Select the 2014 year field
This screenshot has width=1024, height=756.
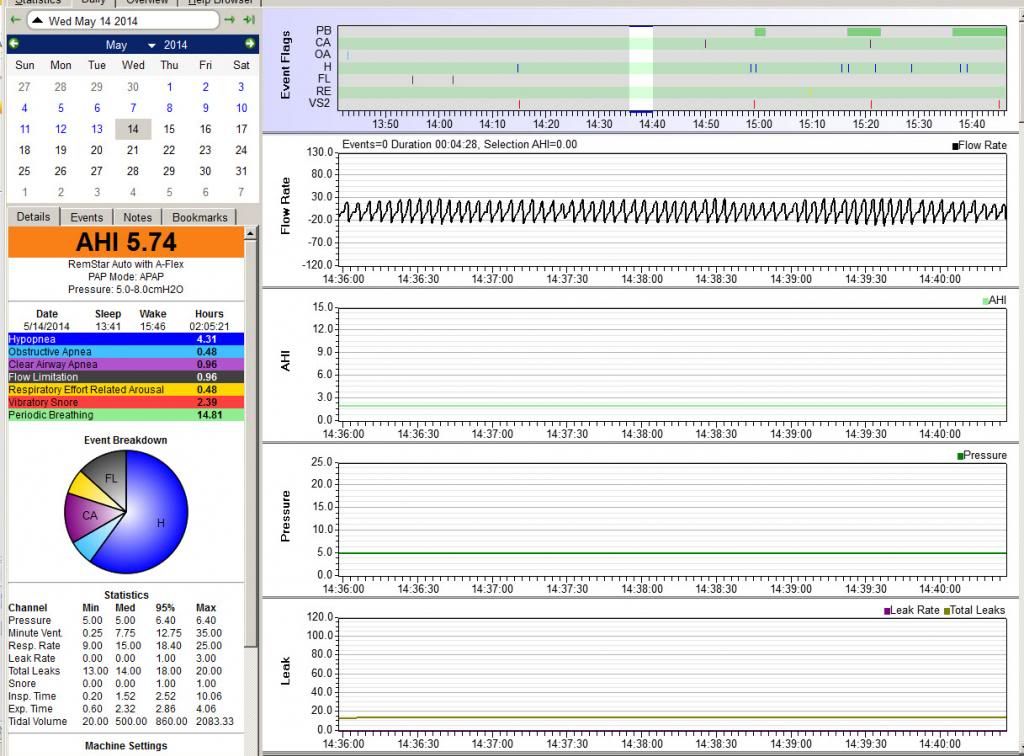point(175,45)
